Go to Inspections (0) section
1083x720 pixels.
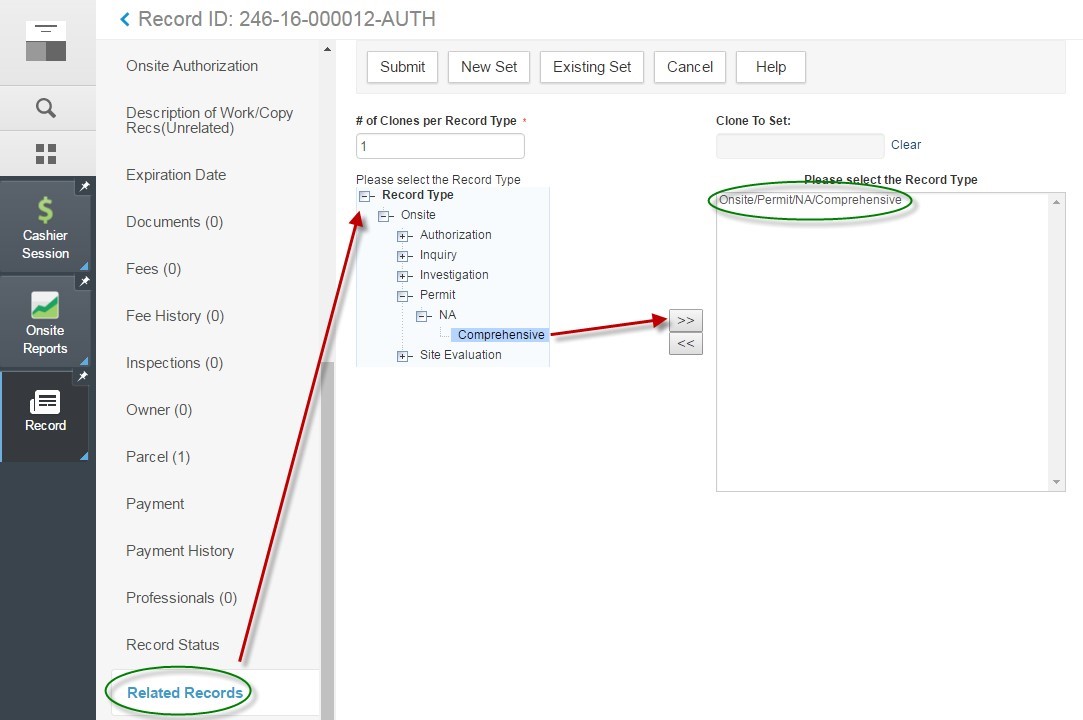pos(174,363)
